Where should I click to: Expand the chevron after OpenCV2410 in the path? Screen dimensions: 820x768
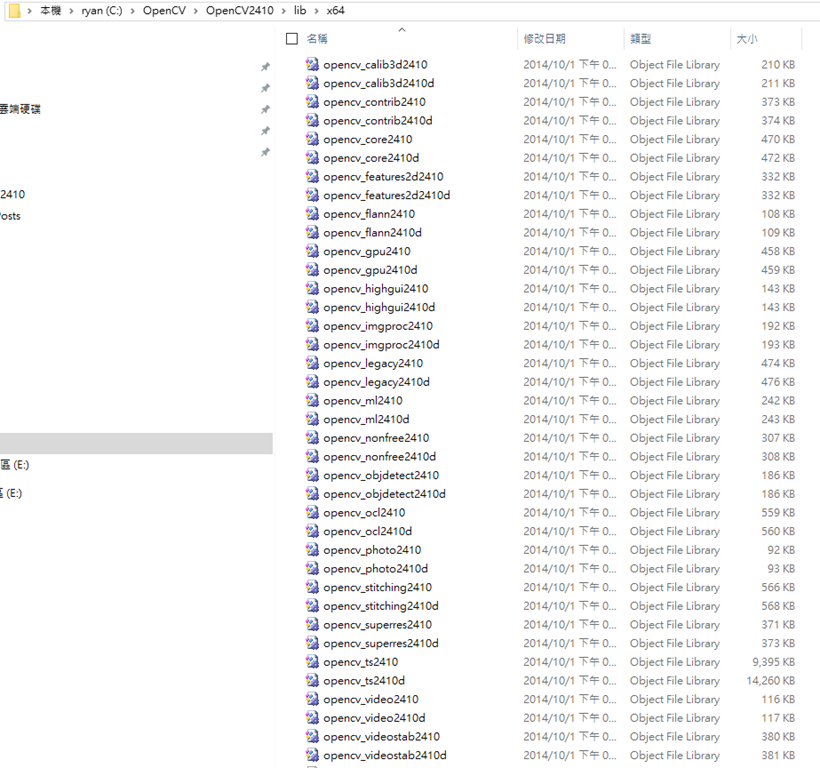tap(283, 11)
